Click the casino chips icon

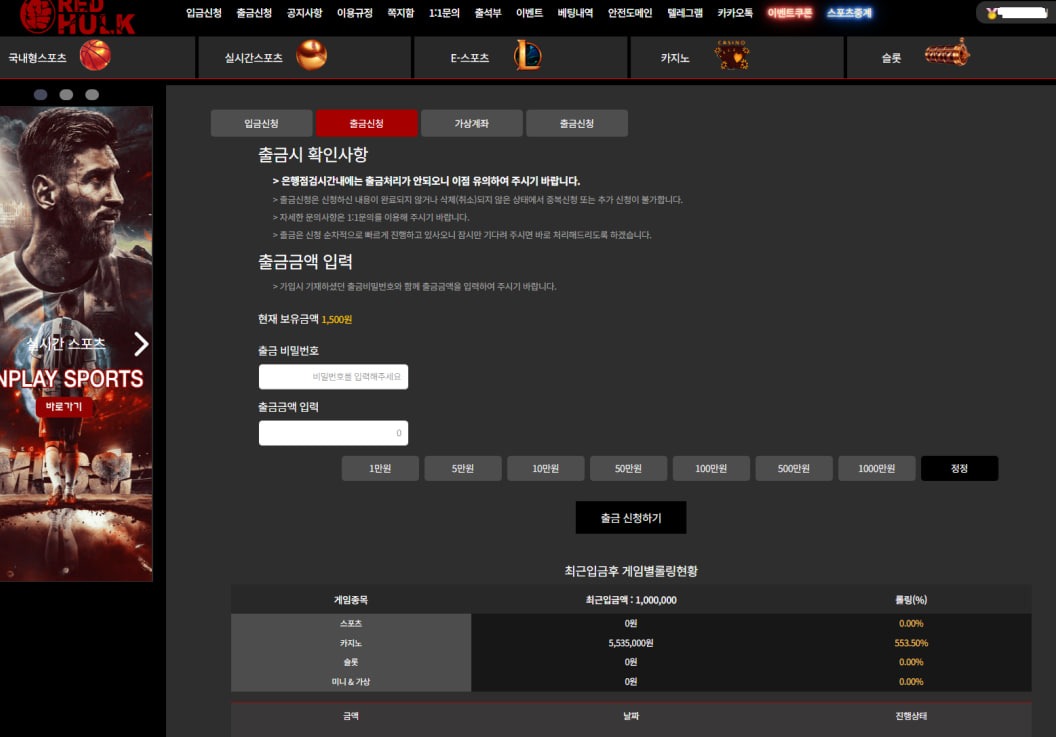732,56
